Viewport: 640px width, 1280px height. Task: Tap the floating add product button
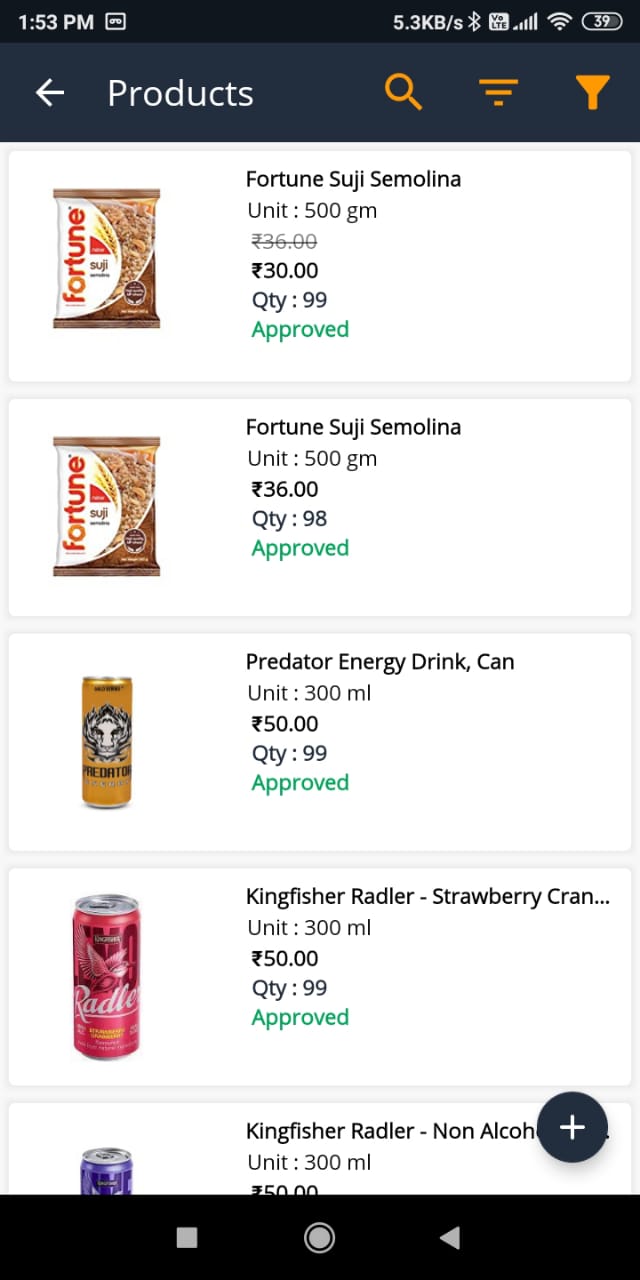click(572, 1127)
